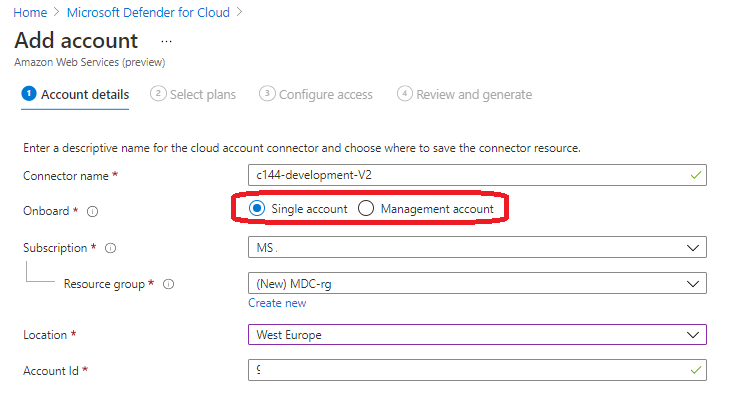The height and width of the screenshot is (408, 733).
Task: Switch to the Select plans tab
Action: coord(203,95)
